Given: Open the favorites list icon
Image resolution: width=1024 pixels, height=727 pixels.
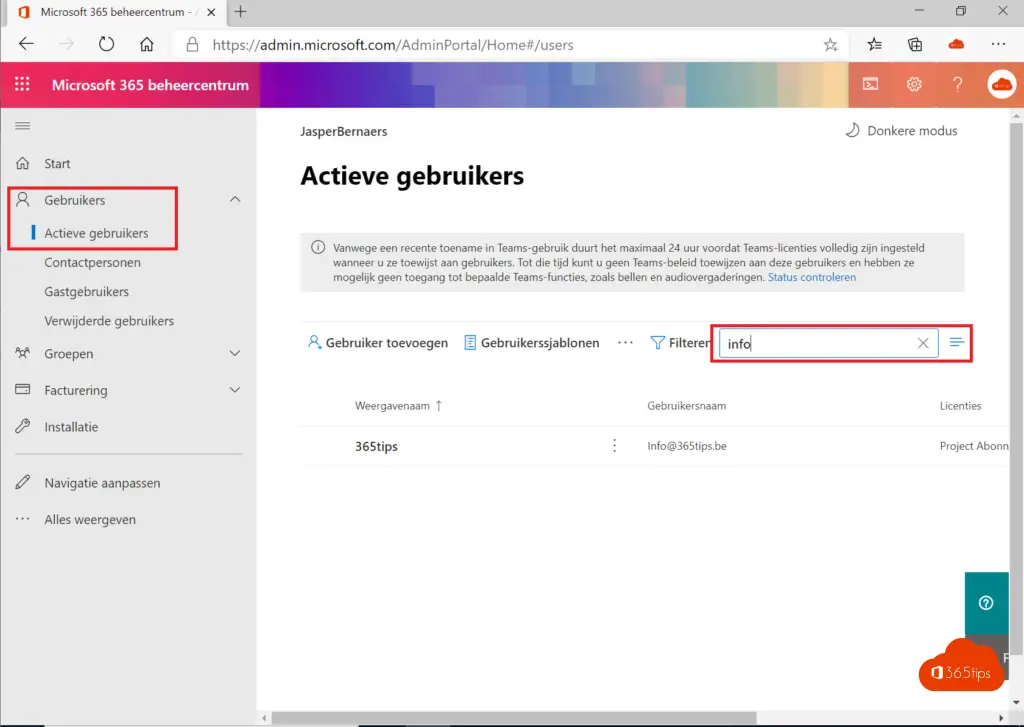Looking at the screenshot, I should click(x=874, y=44).
